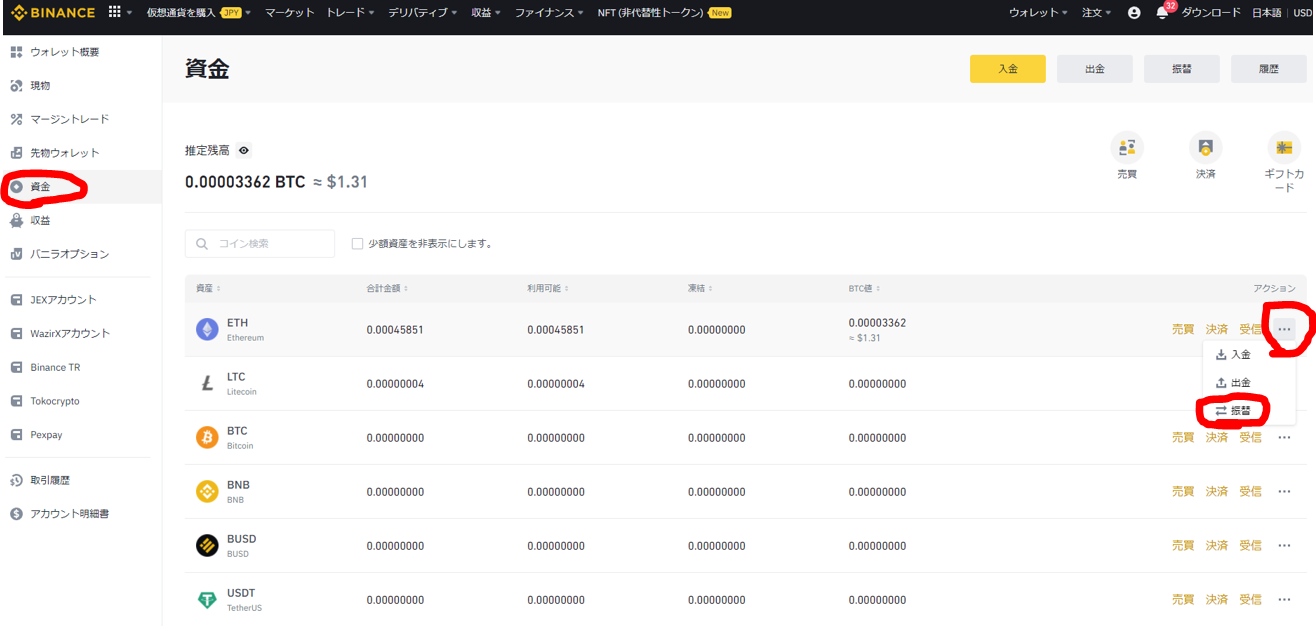This screenshot has width=1316, height=626.
Task: Click the 受信 link on the LTC row
Action: [x=1250, y=383]
